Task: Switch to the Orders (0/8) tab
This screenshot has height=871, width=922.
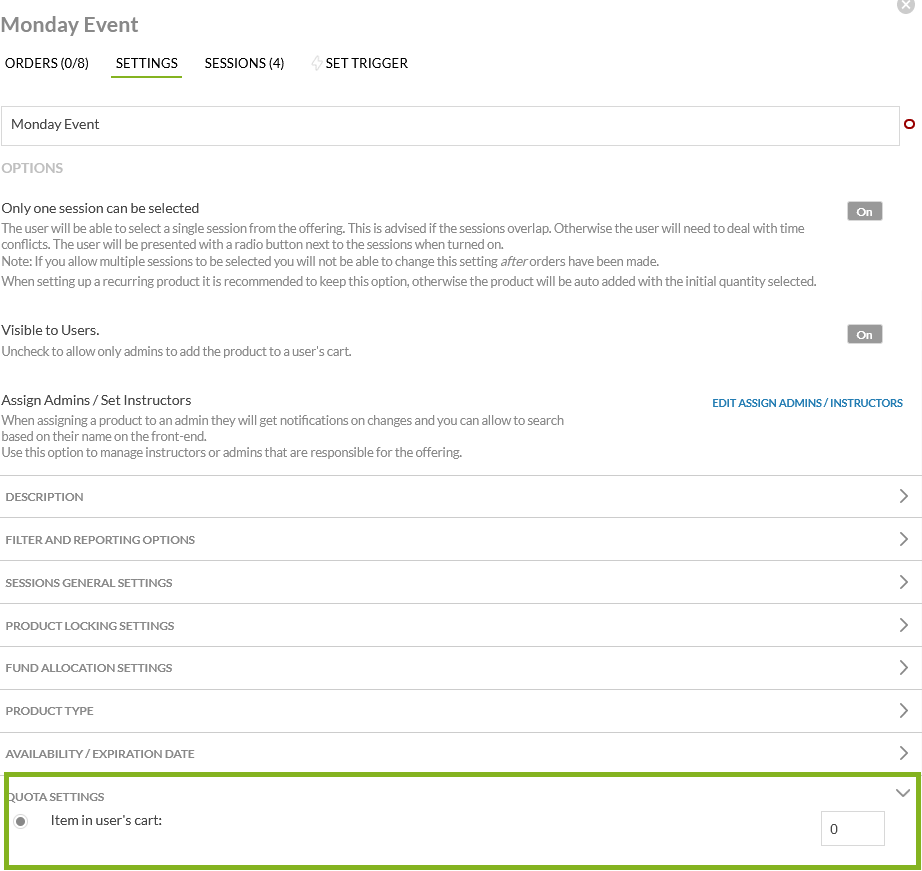Action: 47,63
